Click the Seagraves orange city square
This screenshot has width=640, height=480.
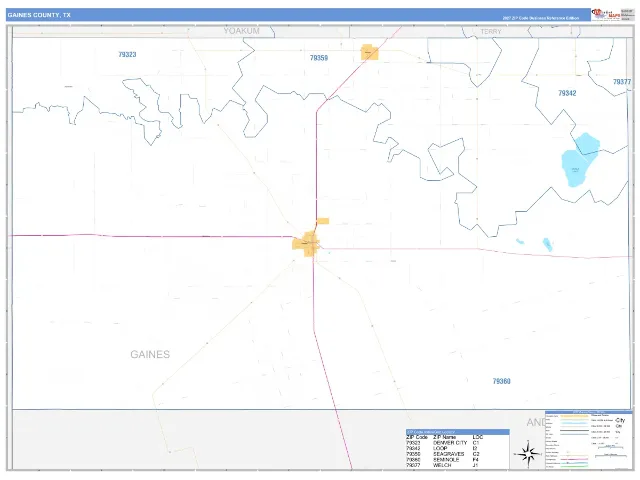coord(369,52)
